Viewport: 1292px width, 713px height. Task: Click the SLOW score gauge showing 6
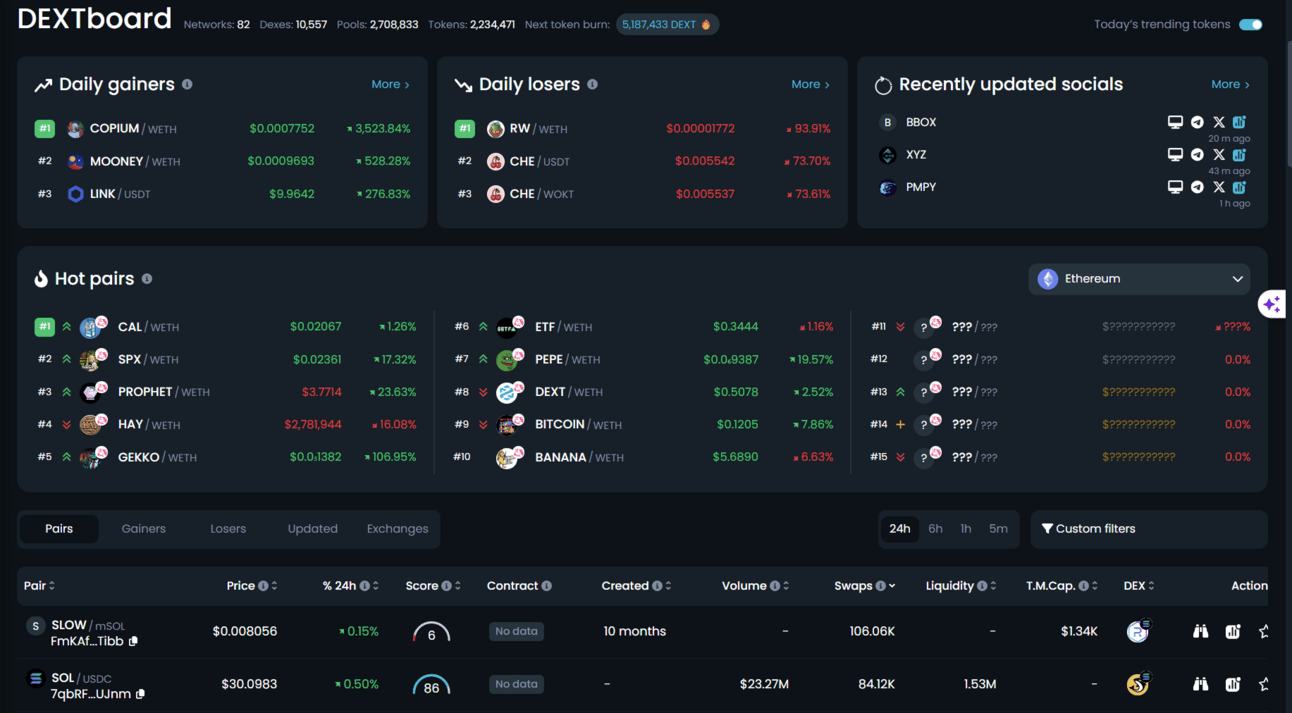coord(431,632)
